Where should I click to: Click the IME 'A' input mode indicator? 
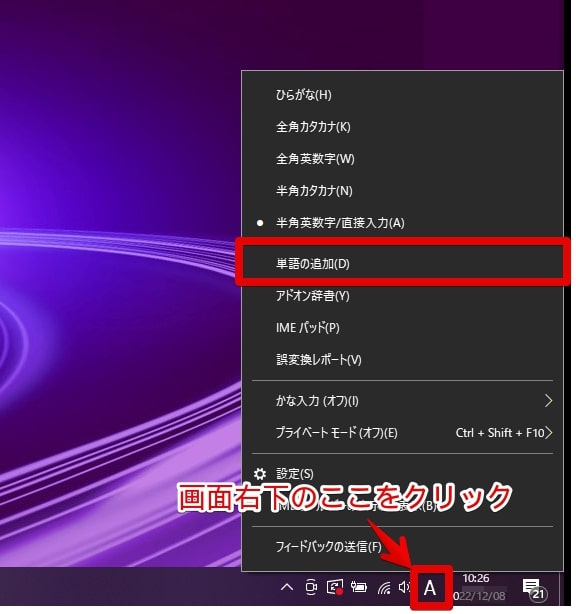point(430,588)
